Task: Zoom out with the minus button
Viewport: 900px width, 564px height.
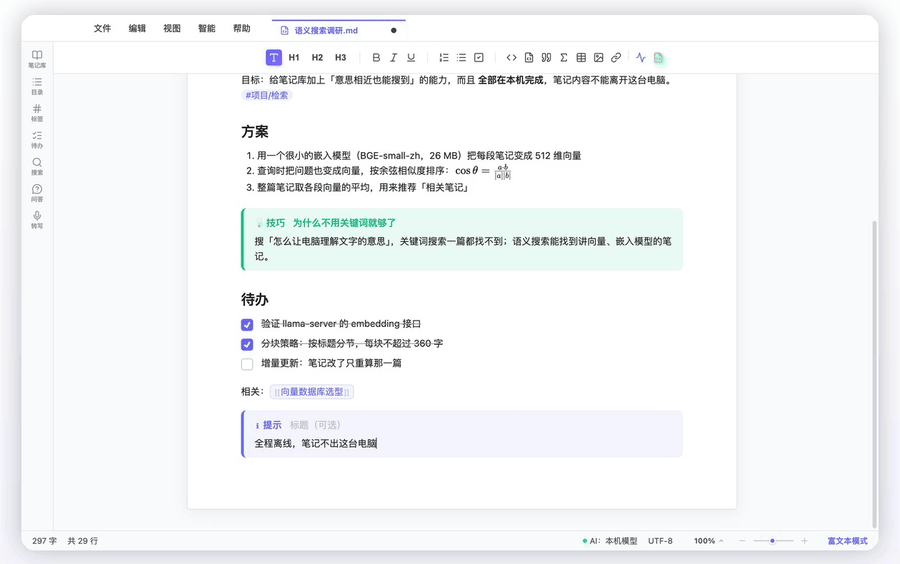Action: point(742,540)
